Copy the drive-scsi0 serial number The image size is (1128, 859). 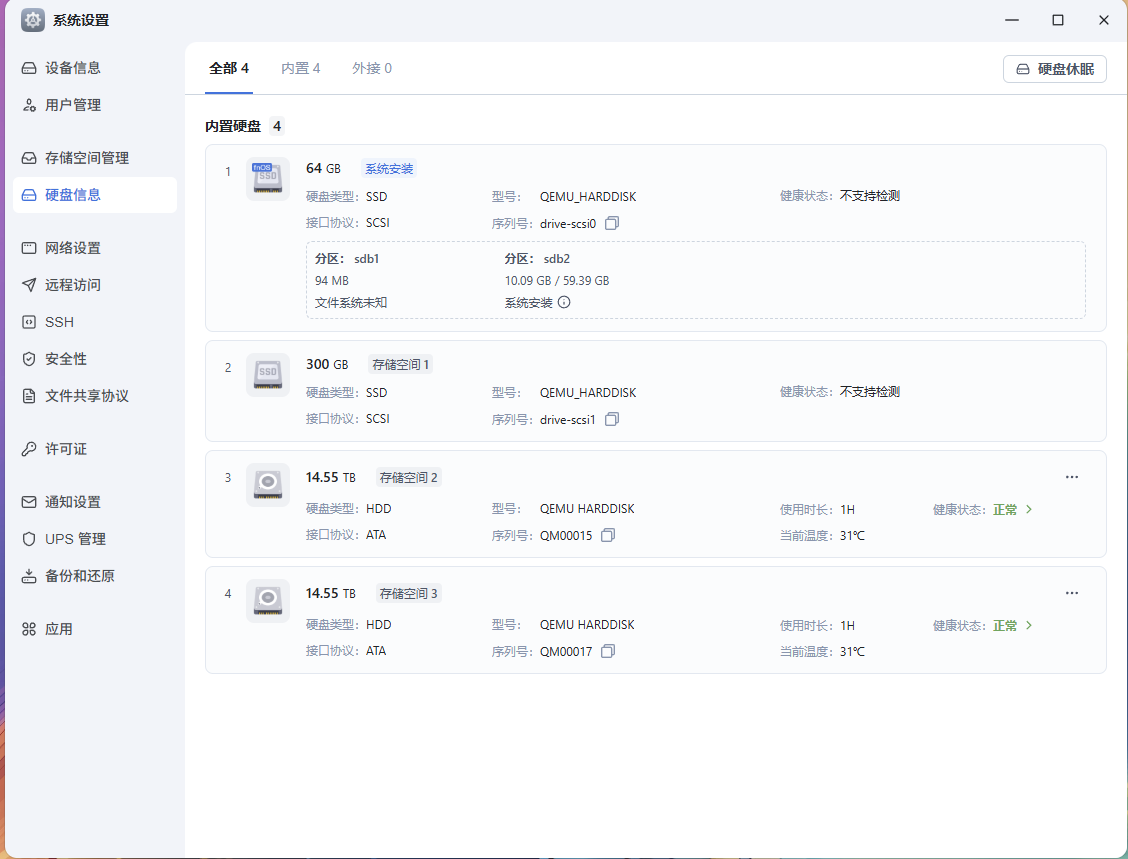coord(612,222)
